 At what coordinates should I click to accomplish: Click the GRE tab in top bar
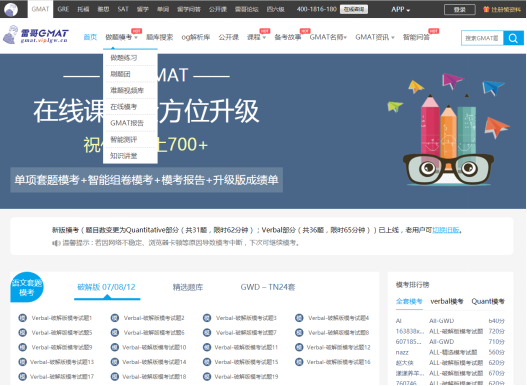(63, 9)
